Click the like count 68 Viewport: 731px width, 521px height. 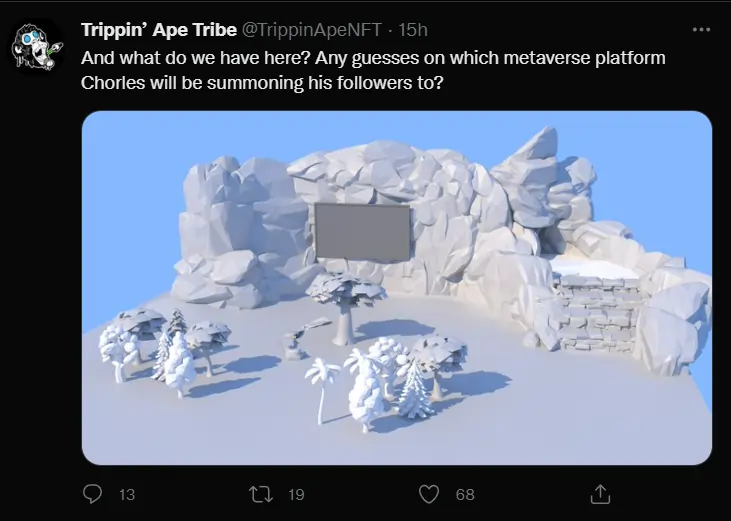click(x=465, y=494)
